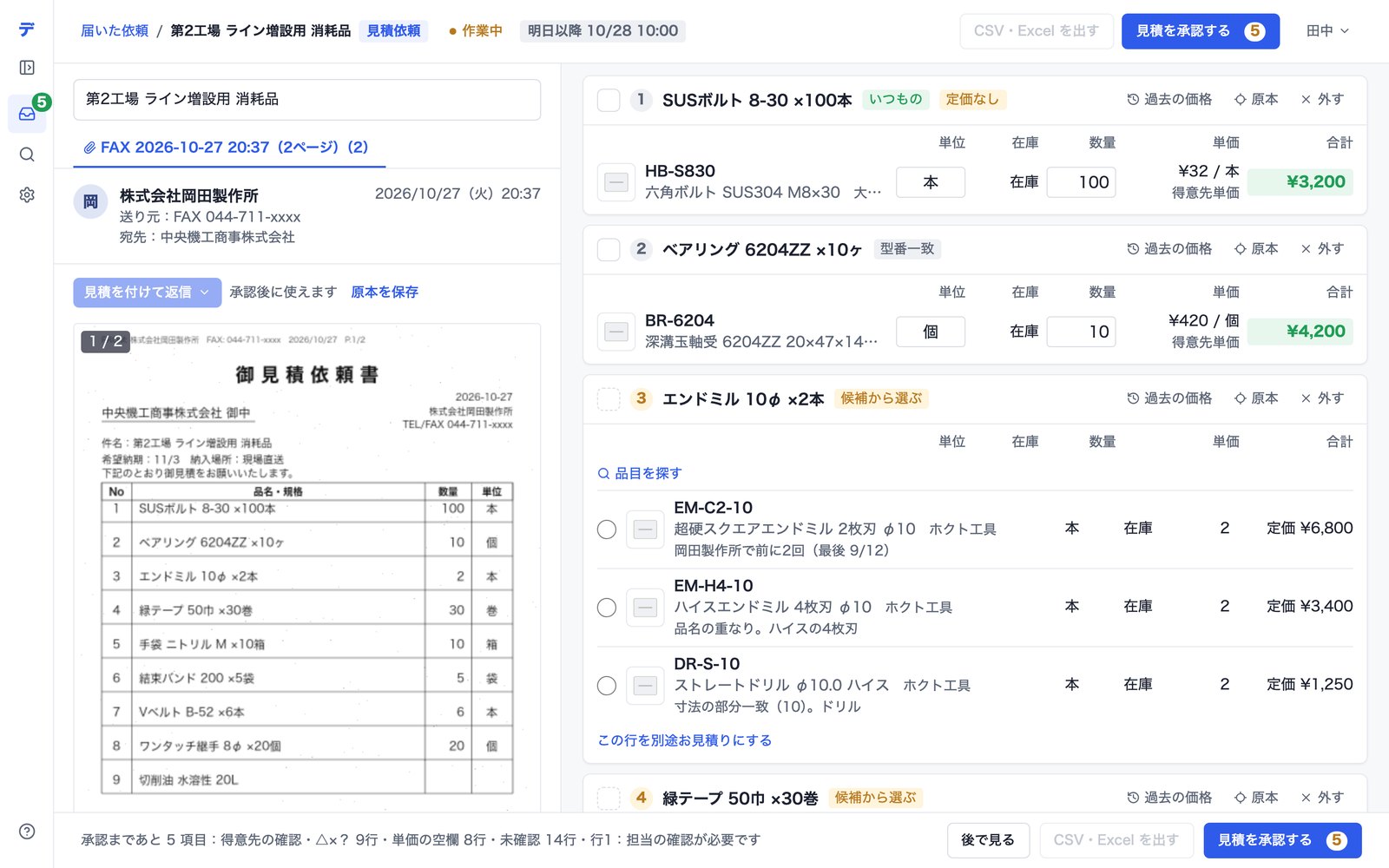Expand the 見積を付けて返信 dropdown
The height and width of the screenshot is (868, 1389).
point(148,293)
